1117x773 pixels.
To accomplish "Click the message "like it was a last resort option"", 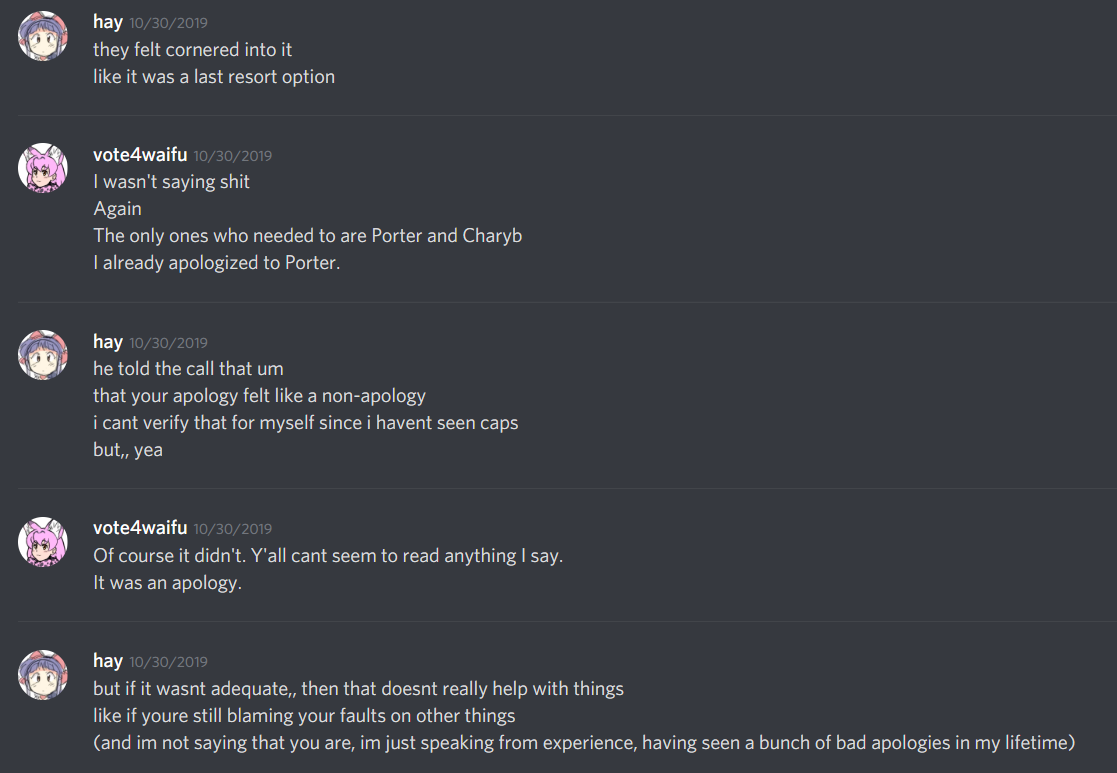I will click(214, 77).
